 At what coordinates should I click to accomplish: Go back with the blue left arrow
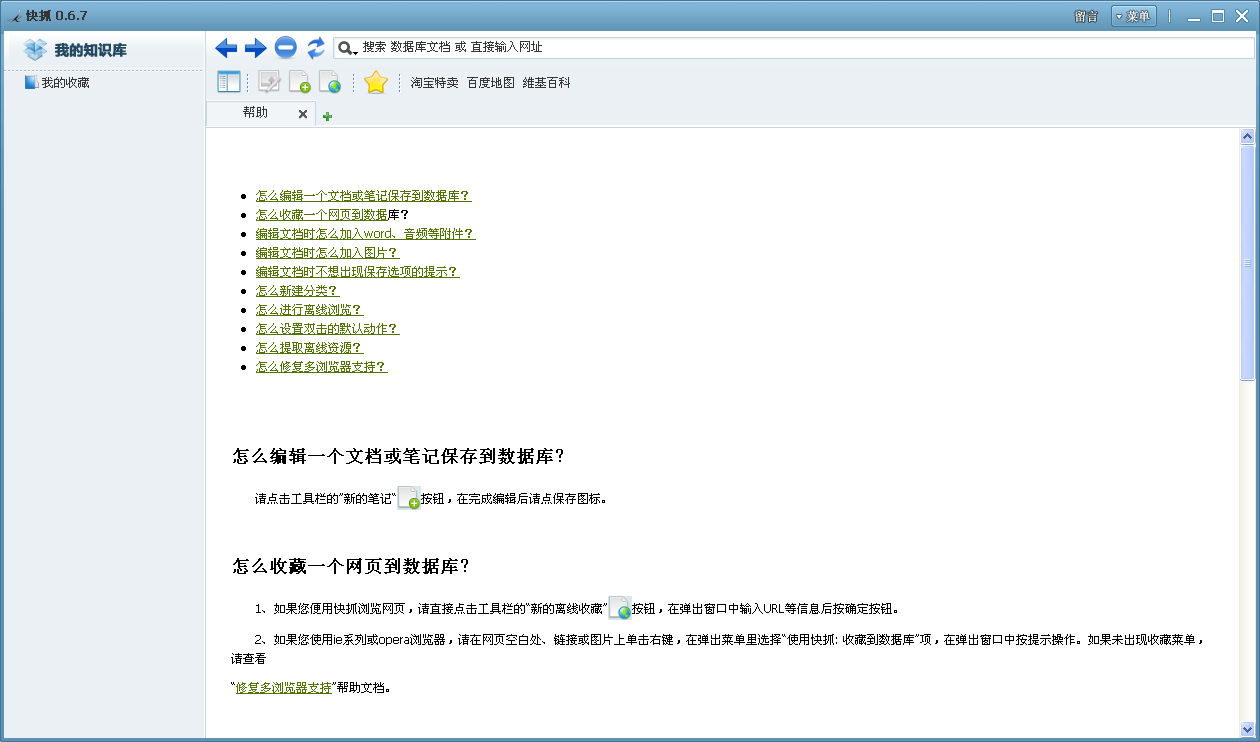[x=226, y=47]
